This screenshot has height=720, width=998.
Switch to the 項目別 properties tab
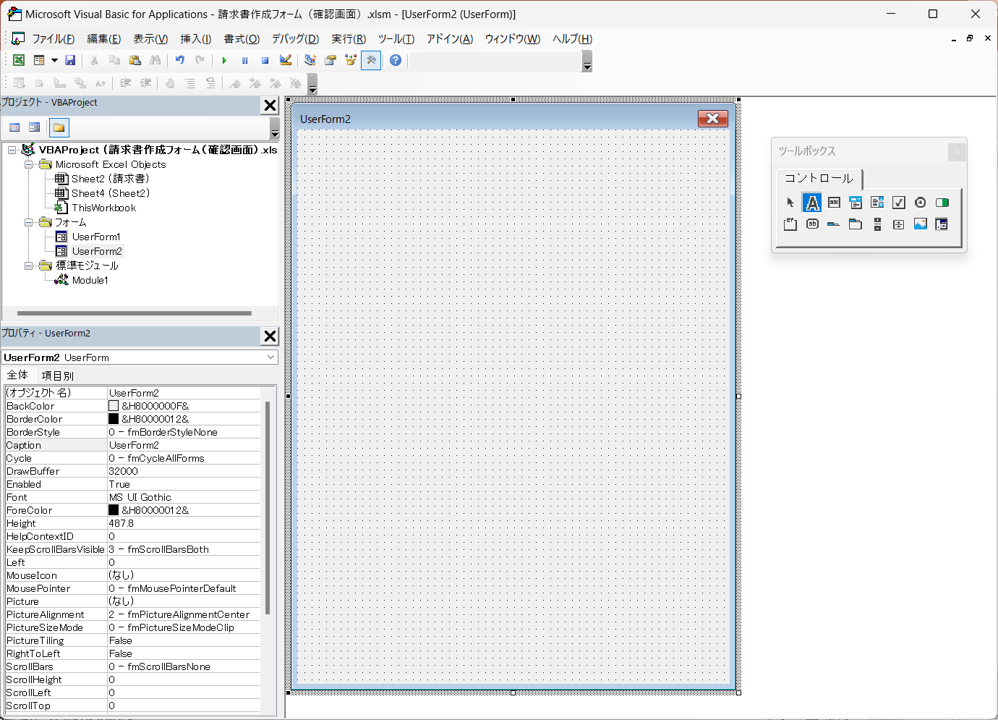click(x=57, y=376)
